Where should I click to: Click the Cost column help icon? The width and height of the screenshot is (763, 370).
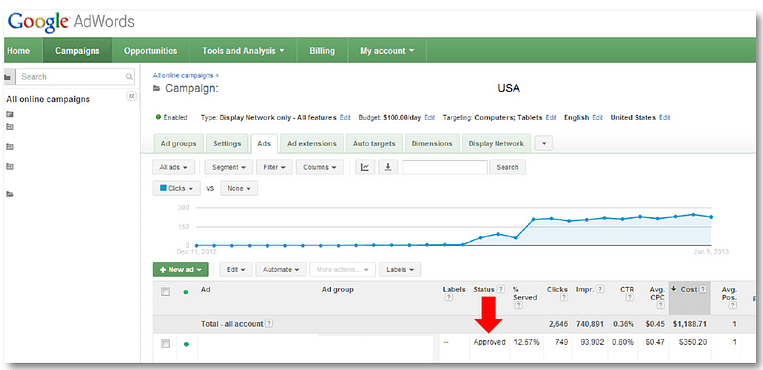click(x=703, y=289)
